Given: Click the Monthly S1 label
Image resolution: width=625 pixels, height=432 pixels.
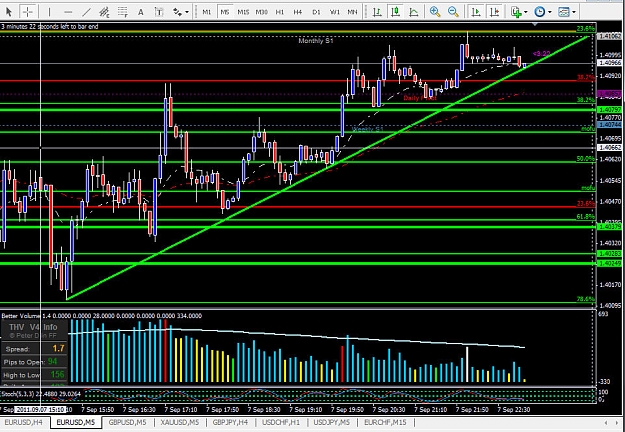Looking at the screenshot, I should (x=316, y=41).
